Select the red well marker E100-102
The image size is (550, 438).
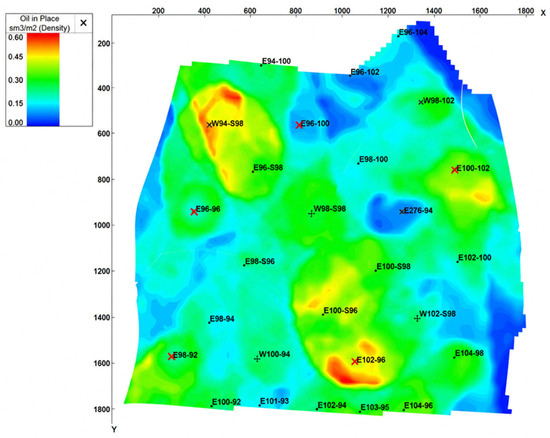coord(455,170)
